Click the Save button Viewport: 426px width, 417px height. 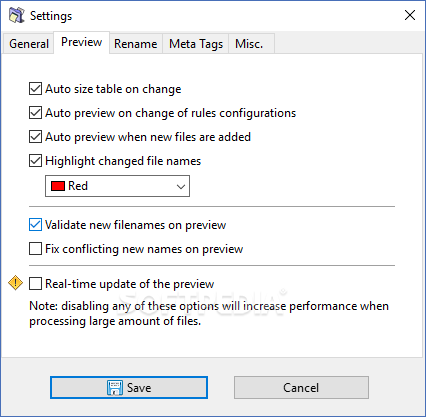tap(129, 388)
